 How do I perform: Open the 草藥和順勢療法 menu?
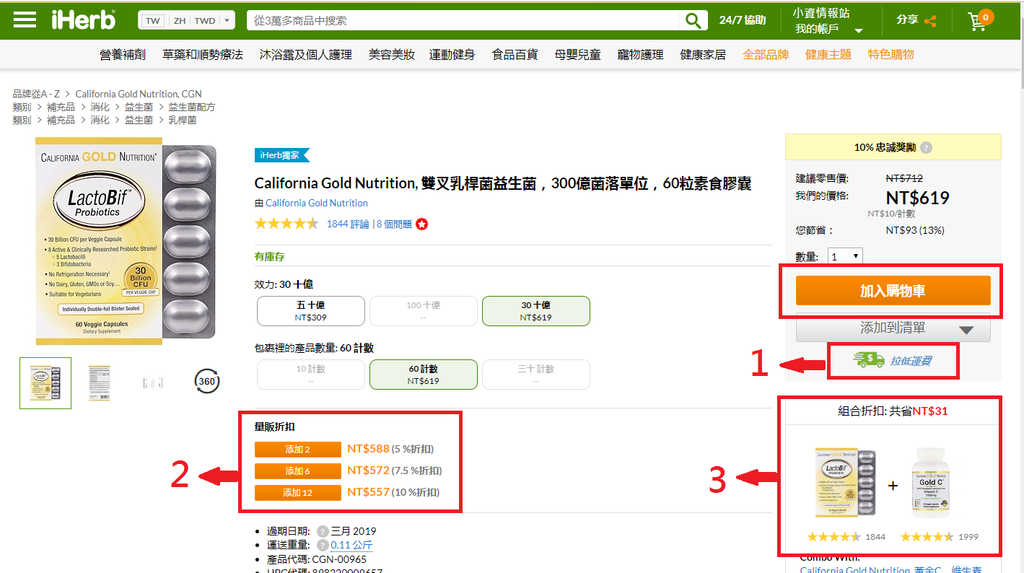tap(202, 55)
